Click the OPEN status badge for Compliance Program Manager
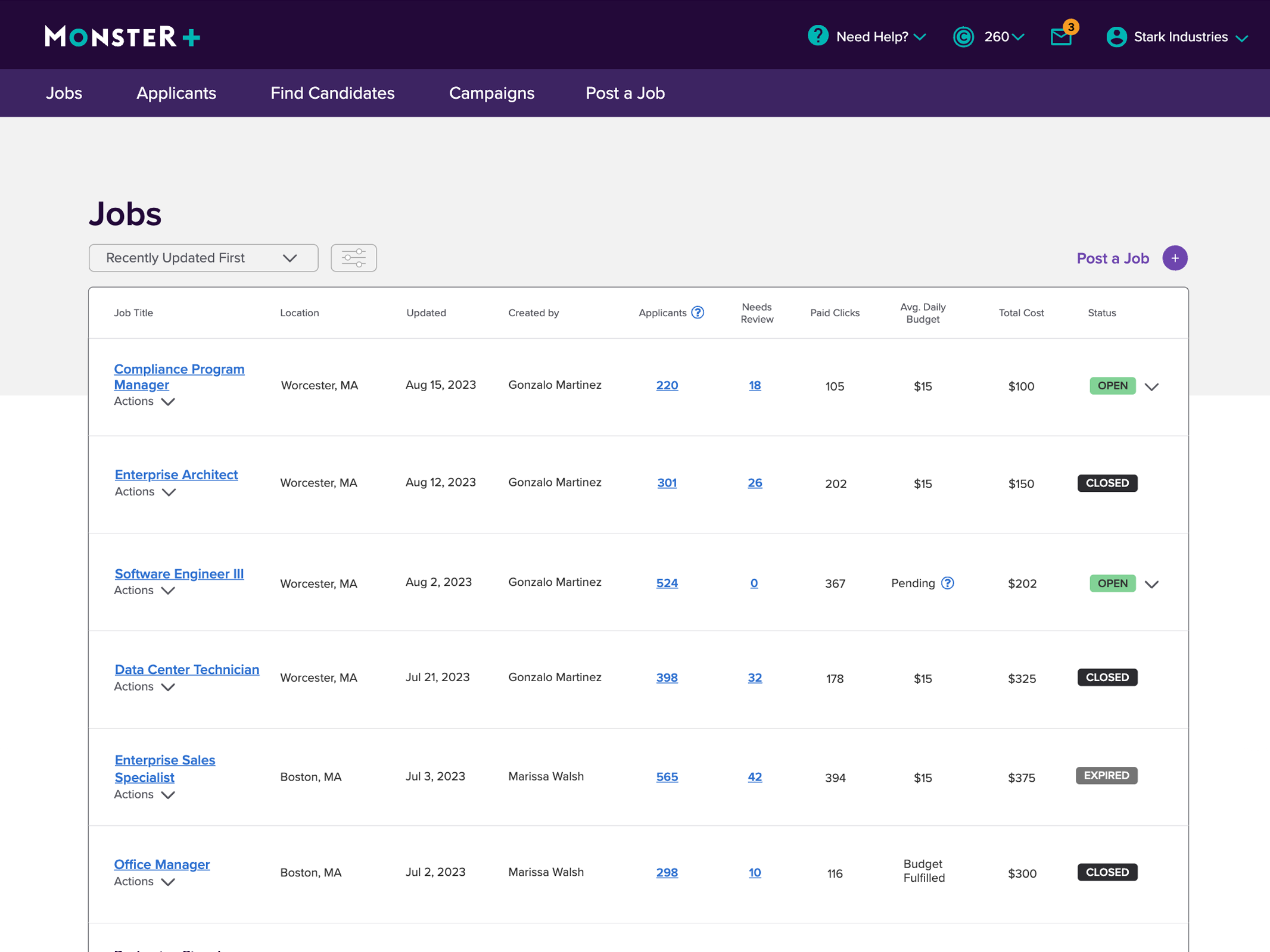1270x952 pixels. pos(1112,386)
